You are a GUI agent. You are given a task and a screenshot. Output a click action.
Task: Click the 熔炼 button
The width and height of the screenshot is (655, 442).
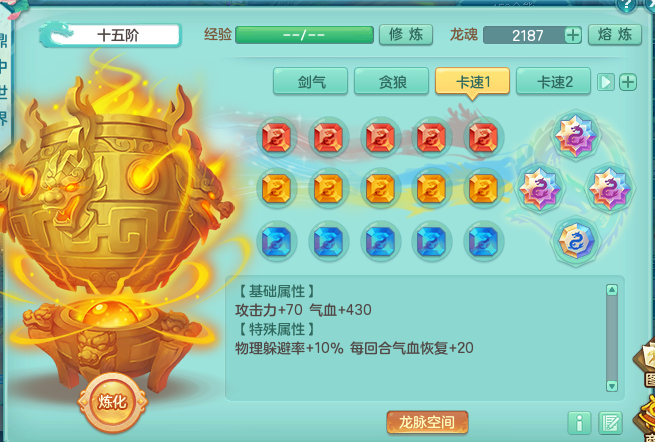[615, 35]
